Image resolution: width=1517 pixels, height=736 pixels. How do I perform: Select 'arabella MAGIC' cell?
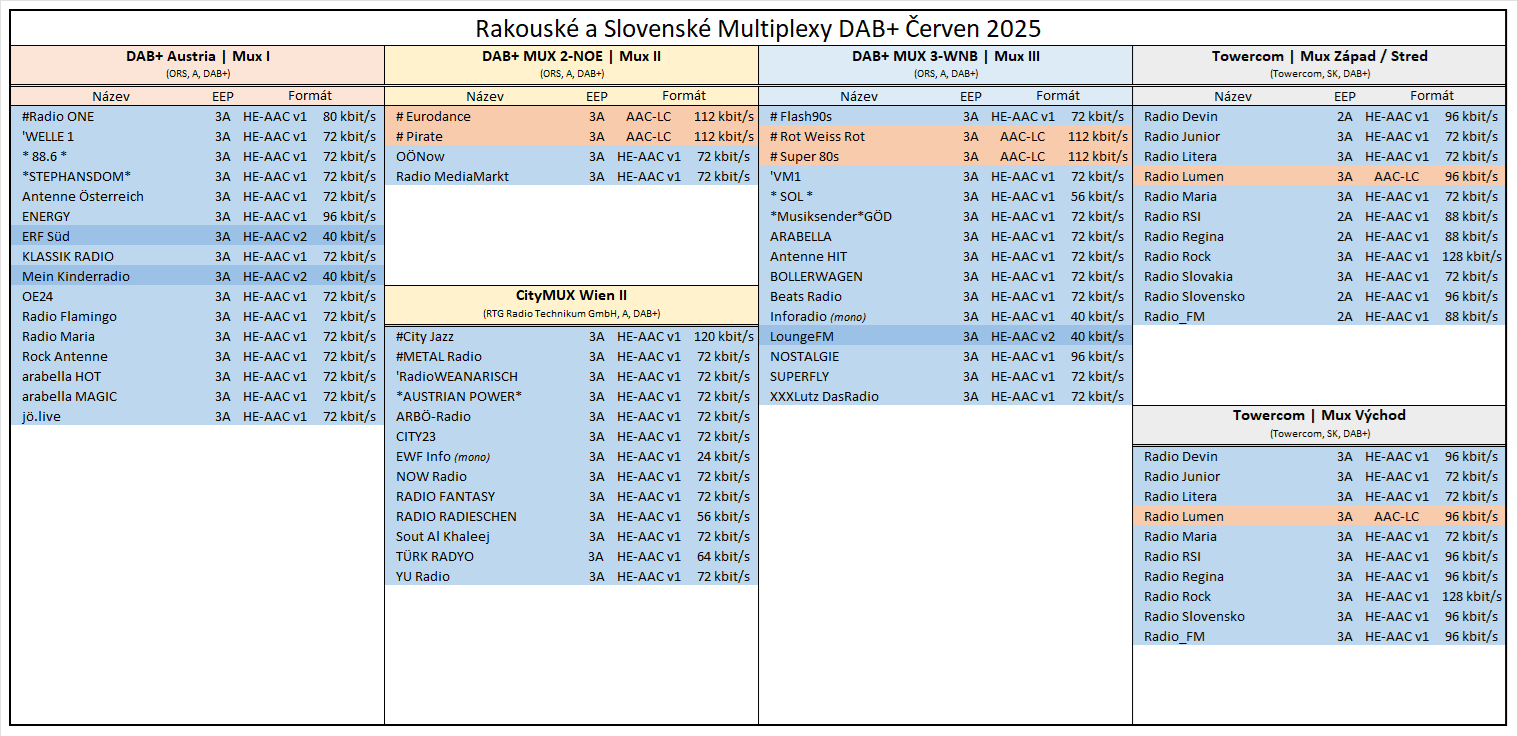pos(69,396)
